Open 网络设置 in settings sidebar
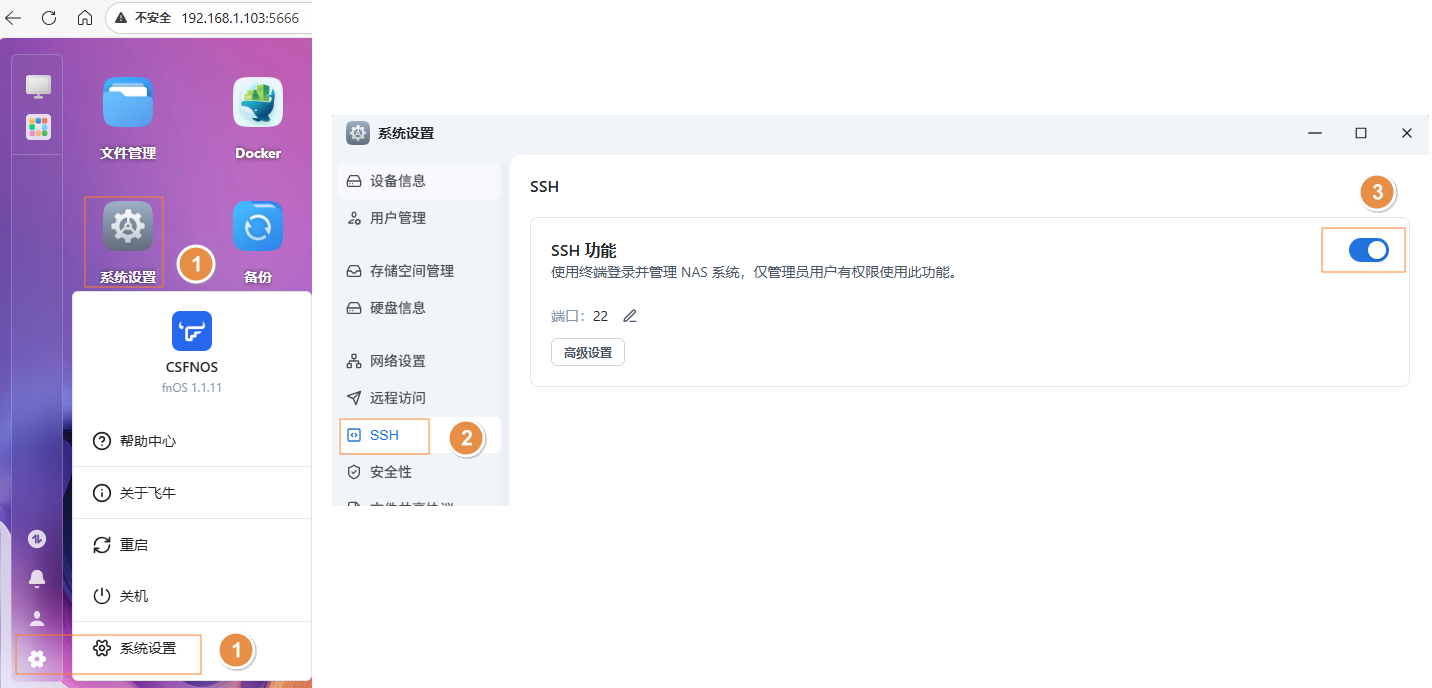 (x=419, y=361)
